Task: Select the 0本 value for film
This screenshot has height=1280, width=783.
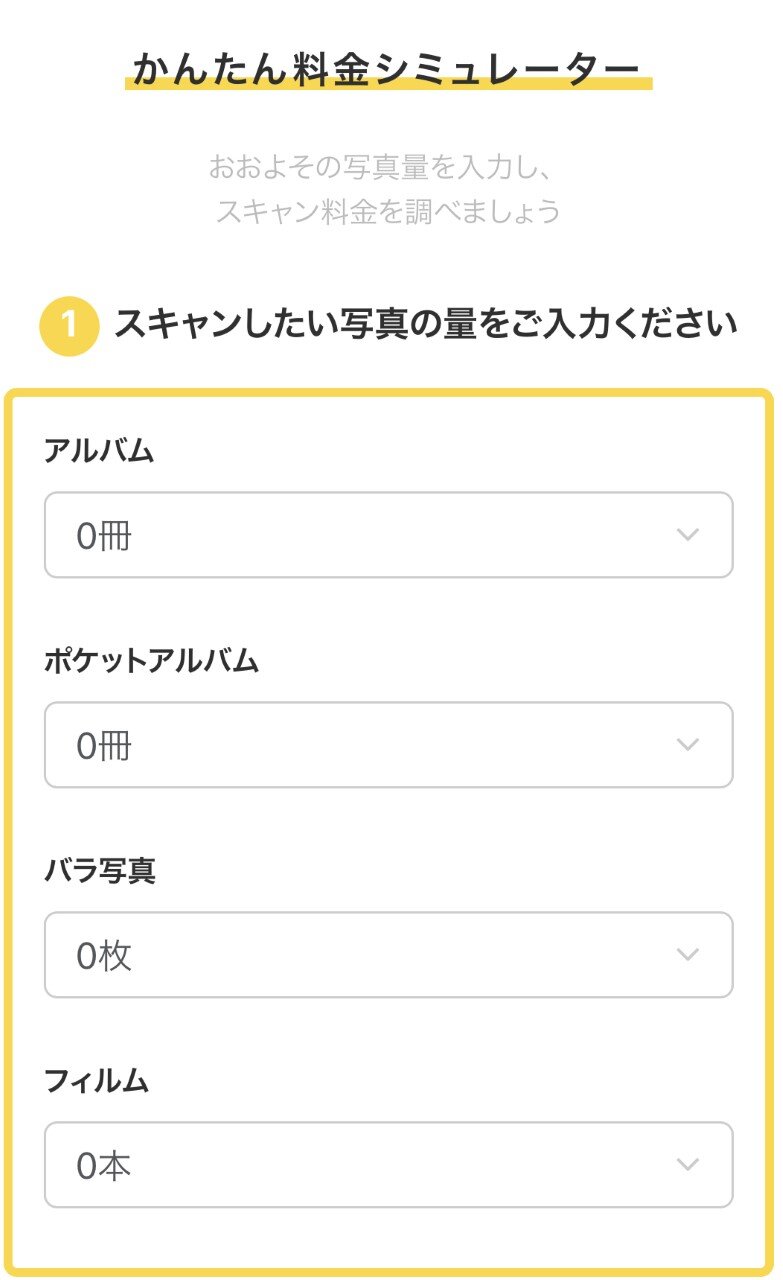Action: (x=104, y=1167)
